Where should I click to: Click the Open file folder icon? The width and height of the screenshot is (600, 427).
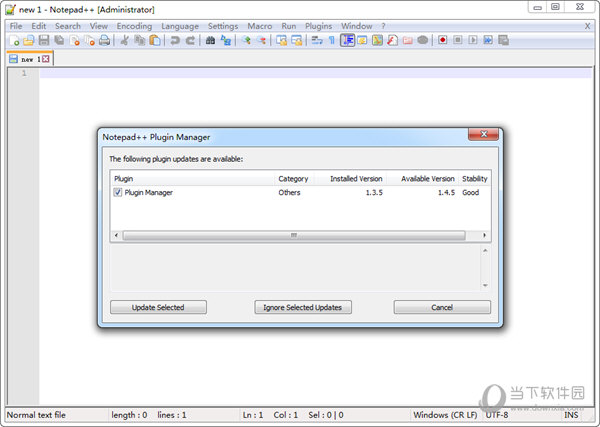pyautogui.click(x=29, y=40)
